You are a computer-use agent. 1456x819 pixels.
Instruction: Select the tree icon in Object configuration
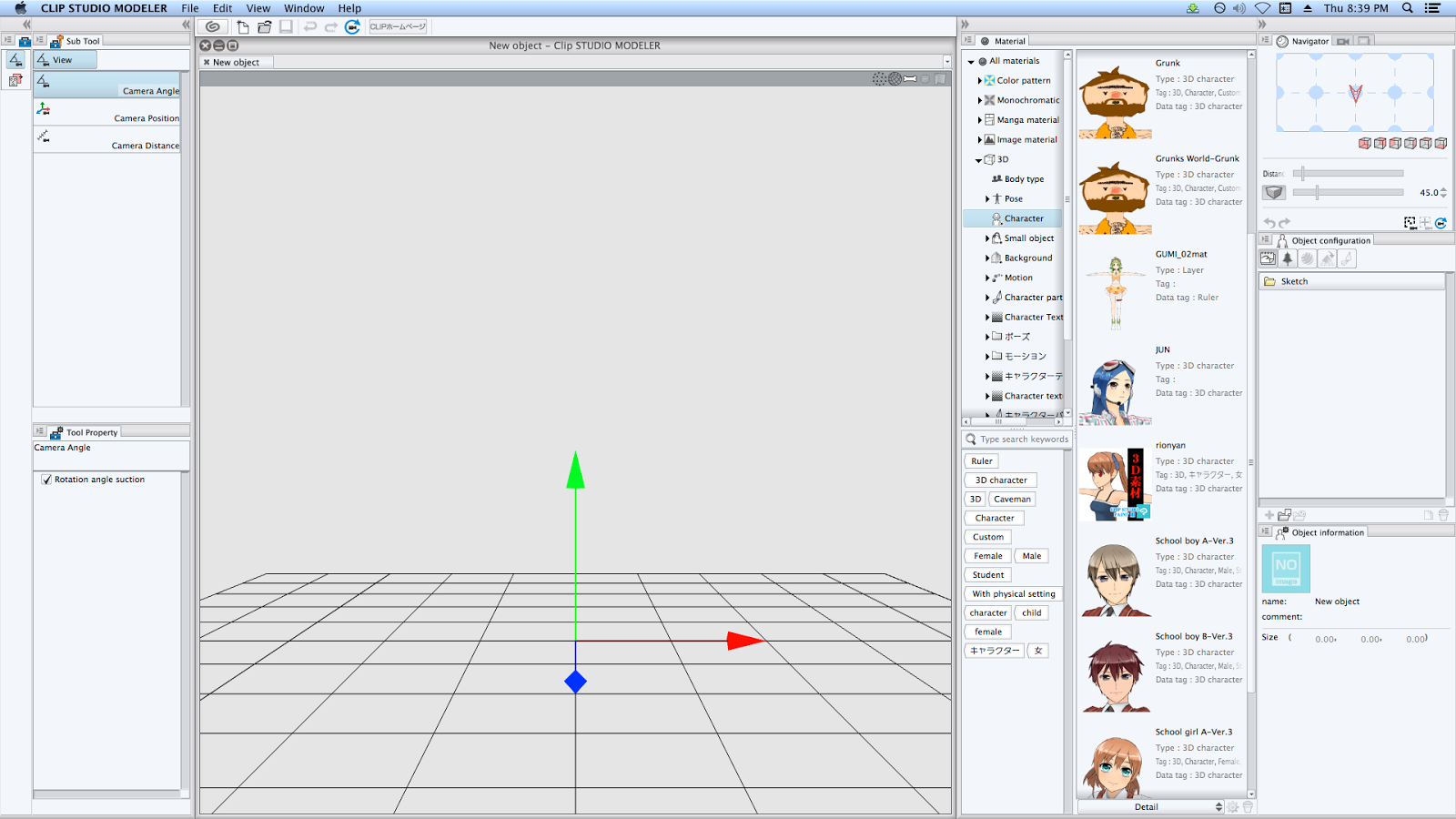pyautogui.click(x=1288, y=258)
